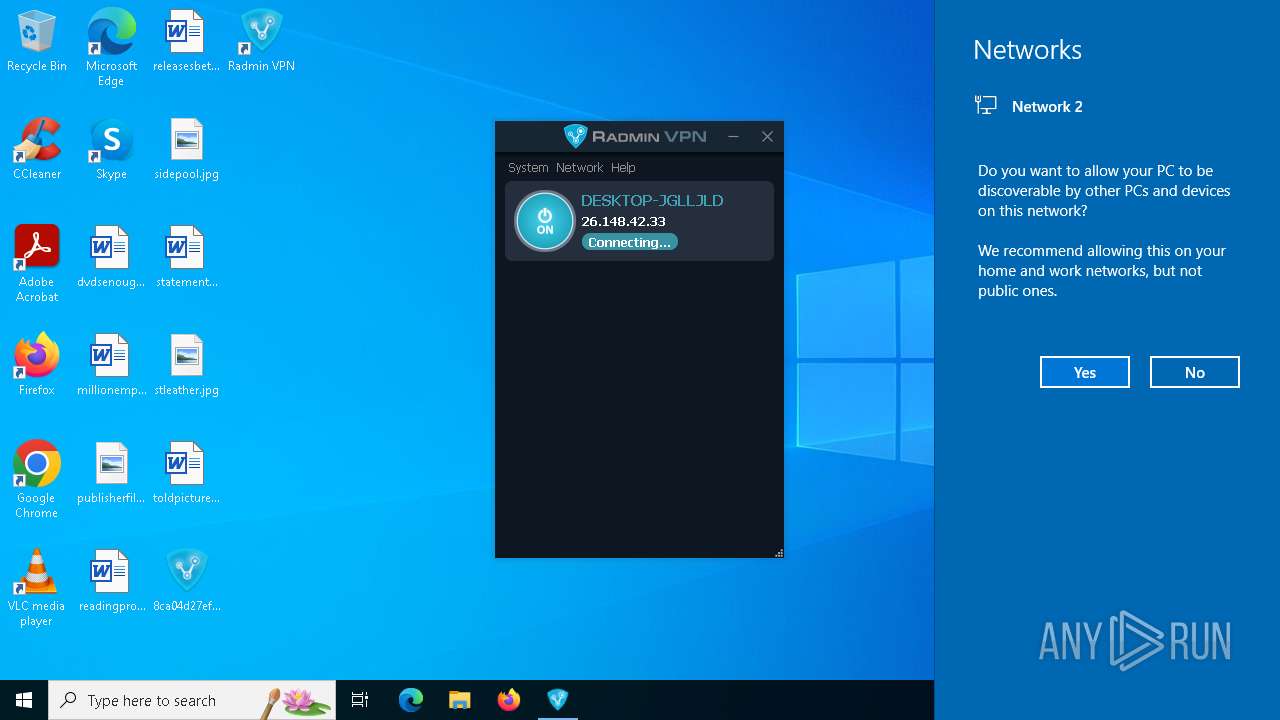This screenshot has width=1280, height=720.
Task: Select the dvdsenoug Word document
Action: (111, 258)
